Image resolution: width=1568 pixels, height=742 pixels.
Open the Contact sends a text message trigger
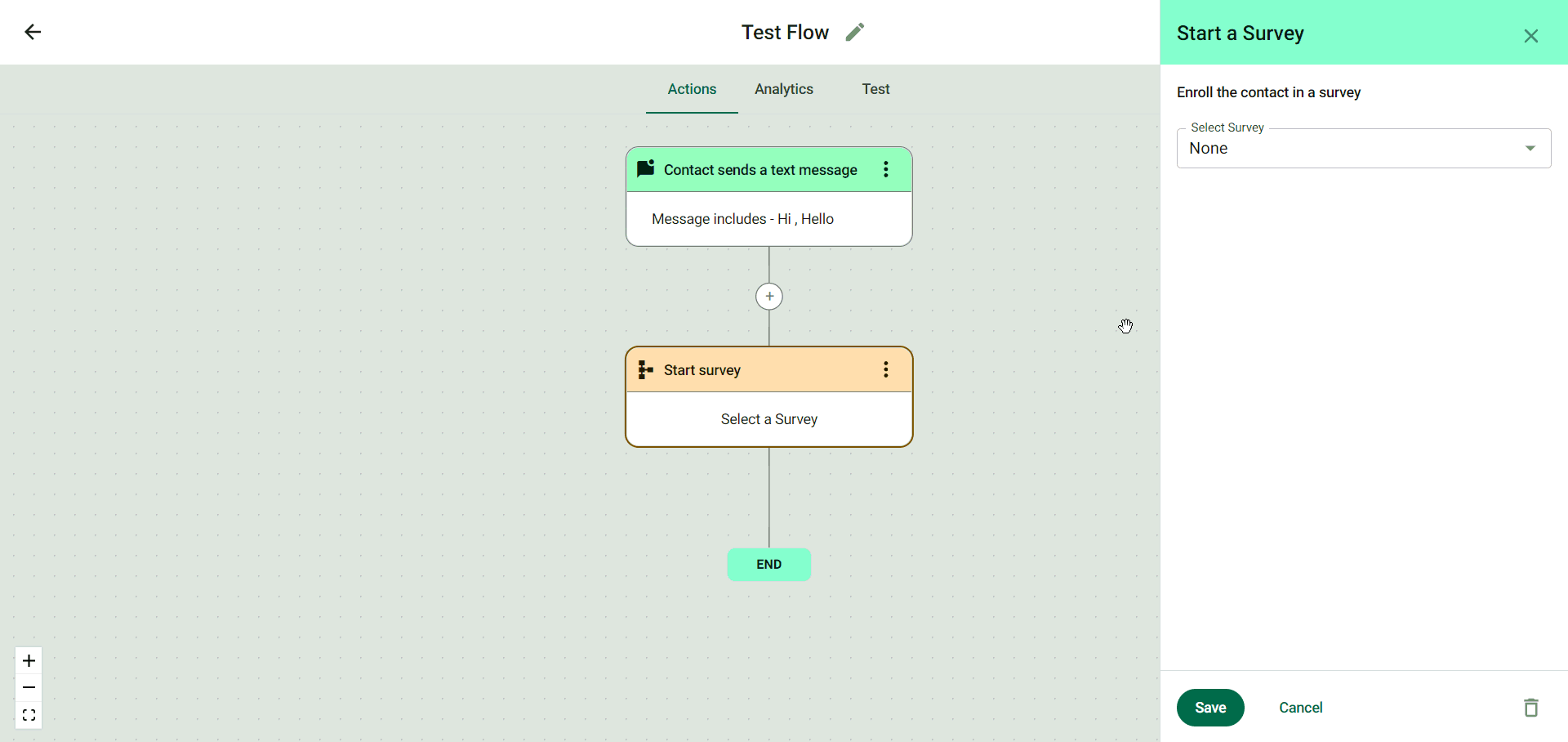point(759,170)
